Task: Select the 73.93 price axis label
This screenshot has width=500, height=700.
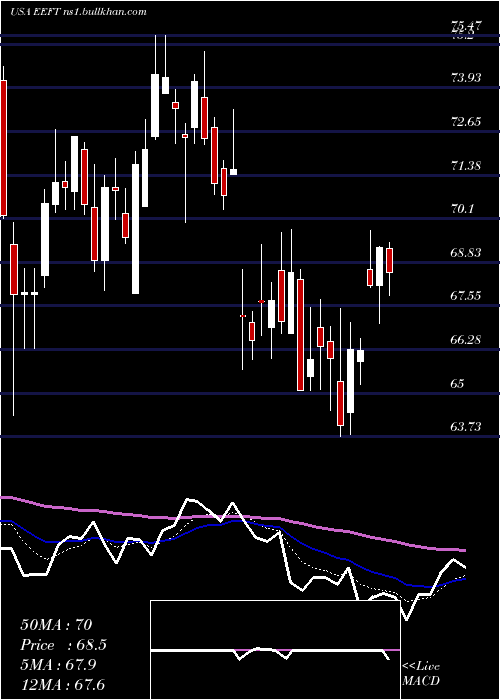Action: [x=466, y=78]
